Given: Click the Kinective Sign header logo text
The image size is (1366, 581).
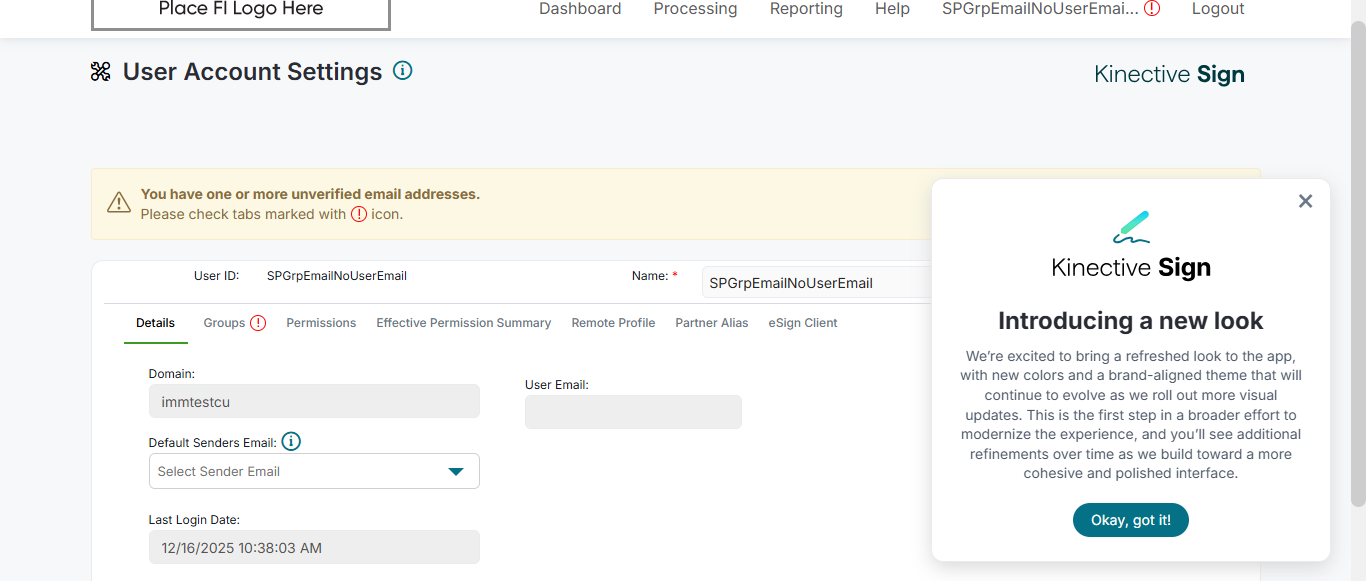Looking at the screenshot, I should [x=1169, y=75].
